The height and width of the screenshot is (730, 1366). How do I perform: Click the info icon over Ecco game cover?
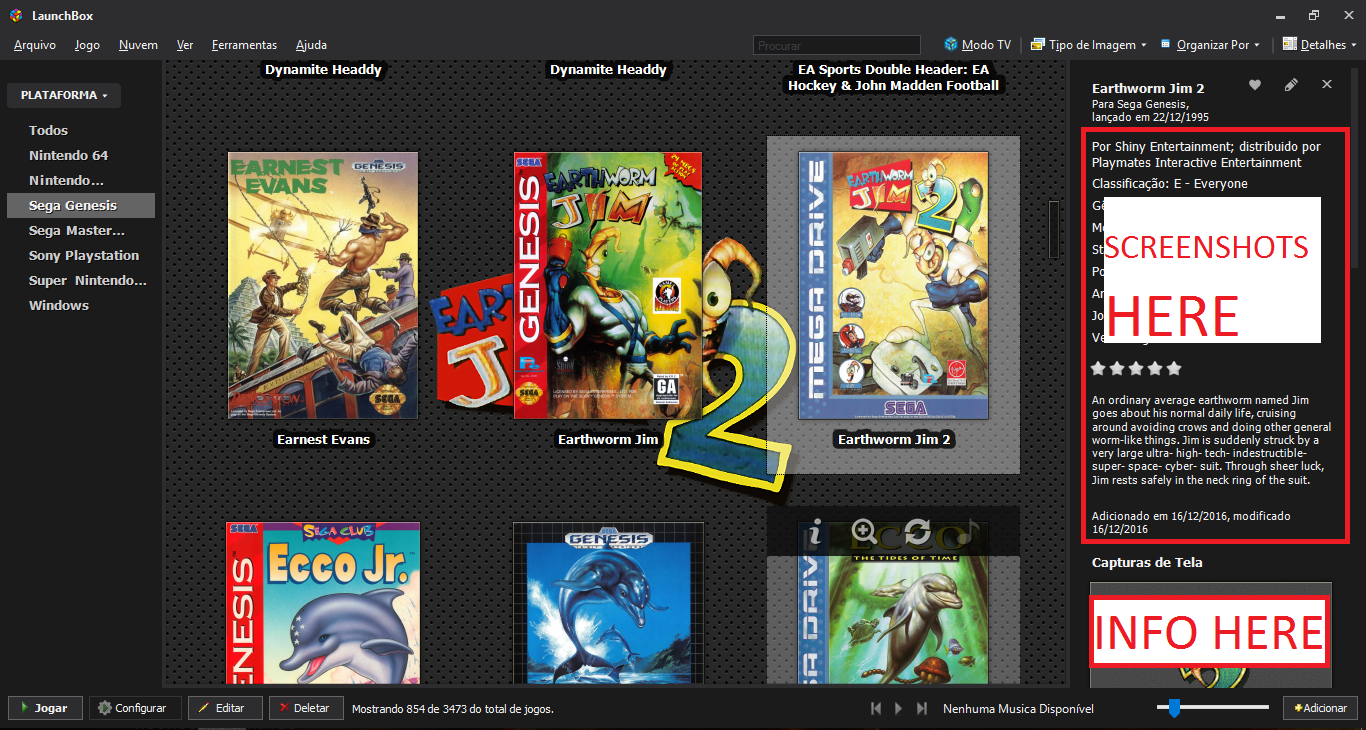click(815, 532)
